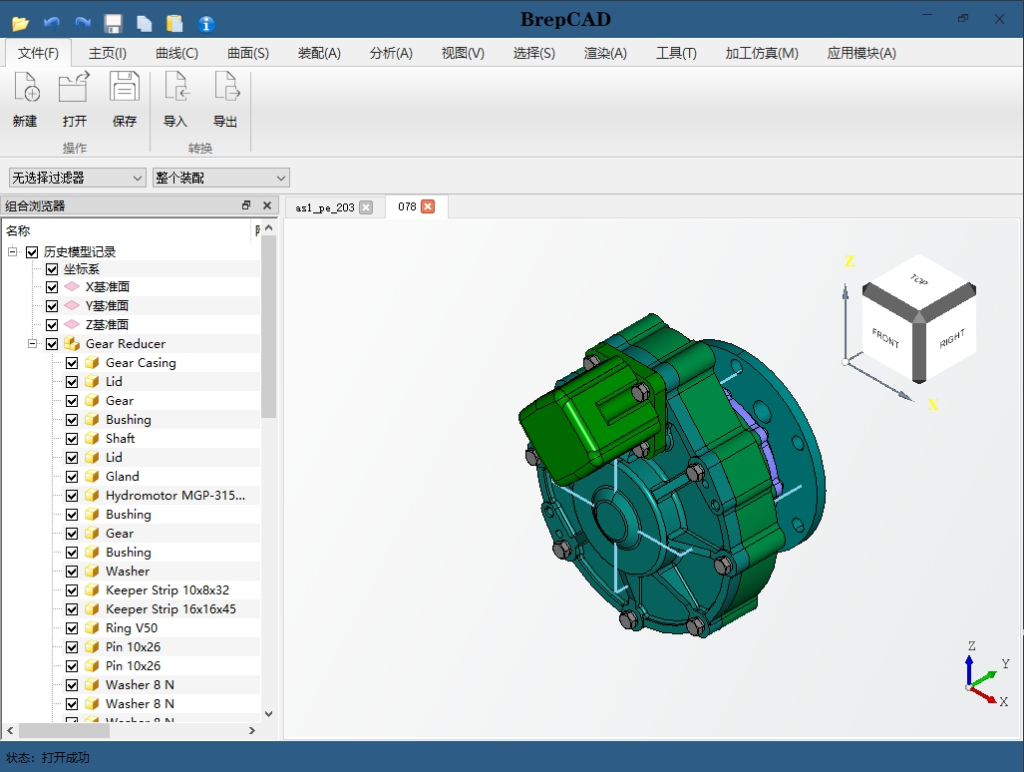Open the 主页(I) ribbon tab
The height and width of the screenshot is (772, 1024).
click(x=108, y=53)
